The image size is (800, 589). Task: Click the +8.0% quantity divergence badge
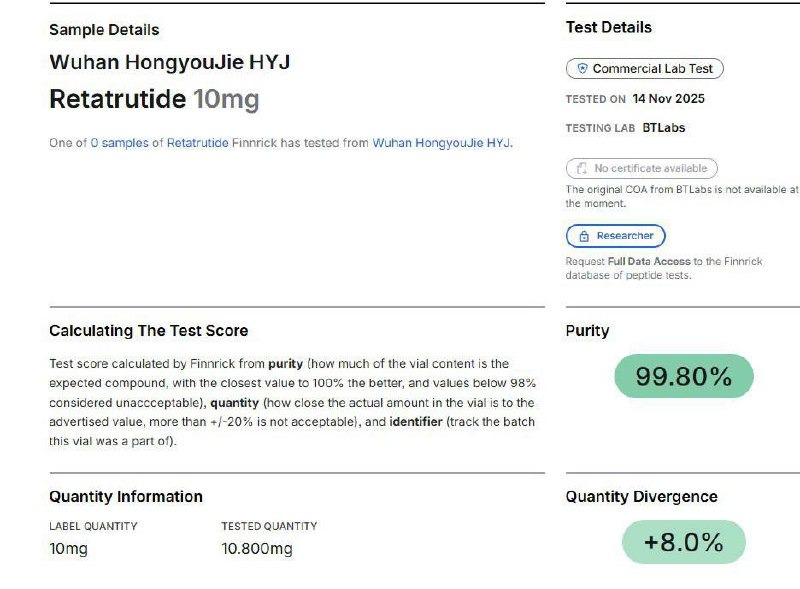tap(684, 542)
